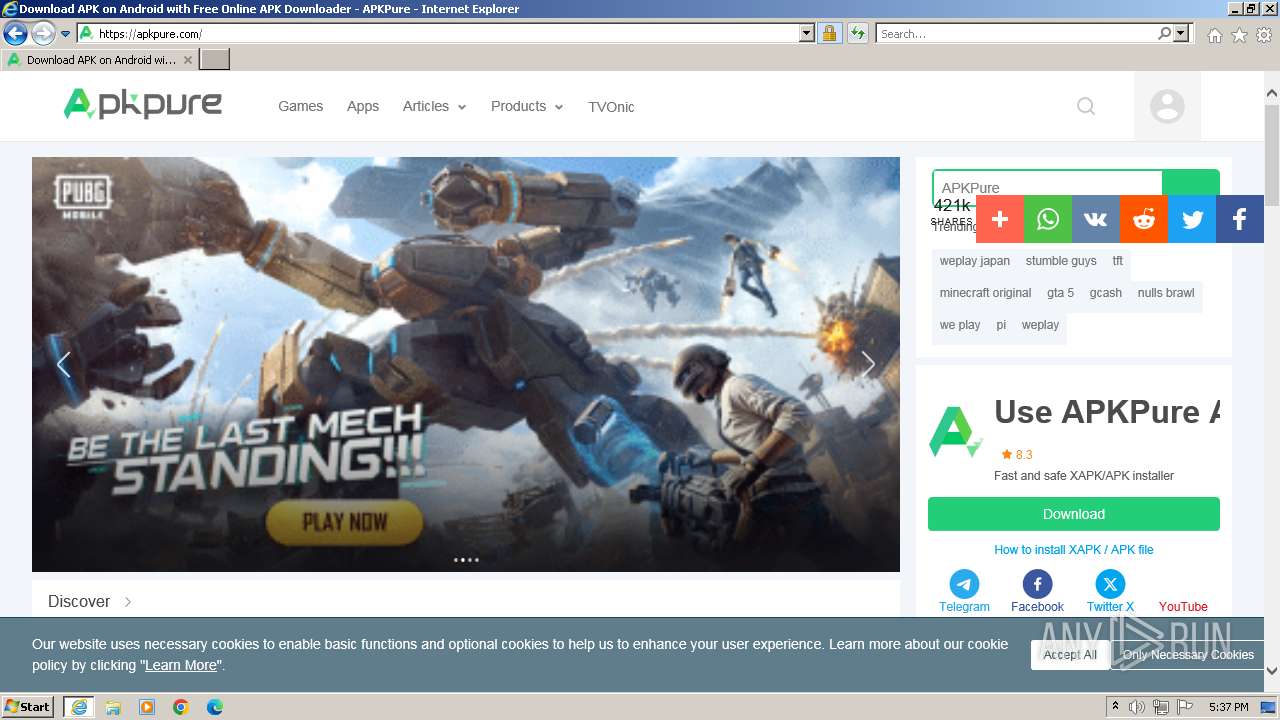Open the Facebook round social icon

(1037, 584)
